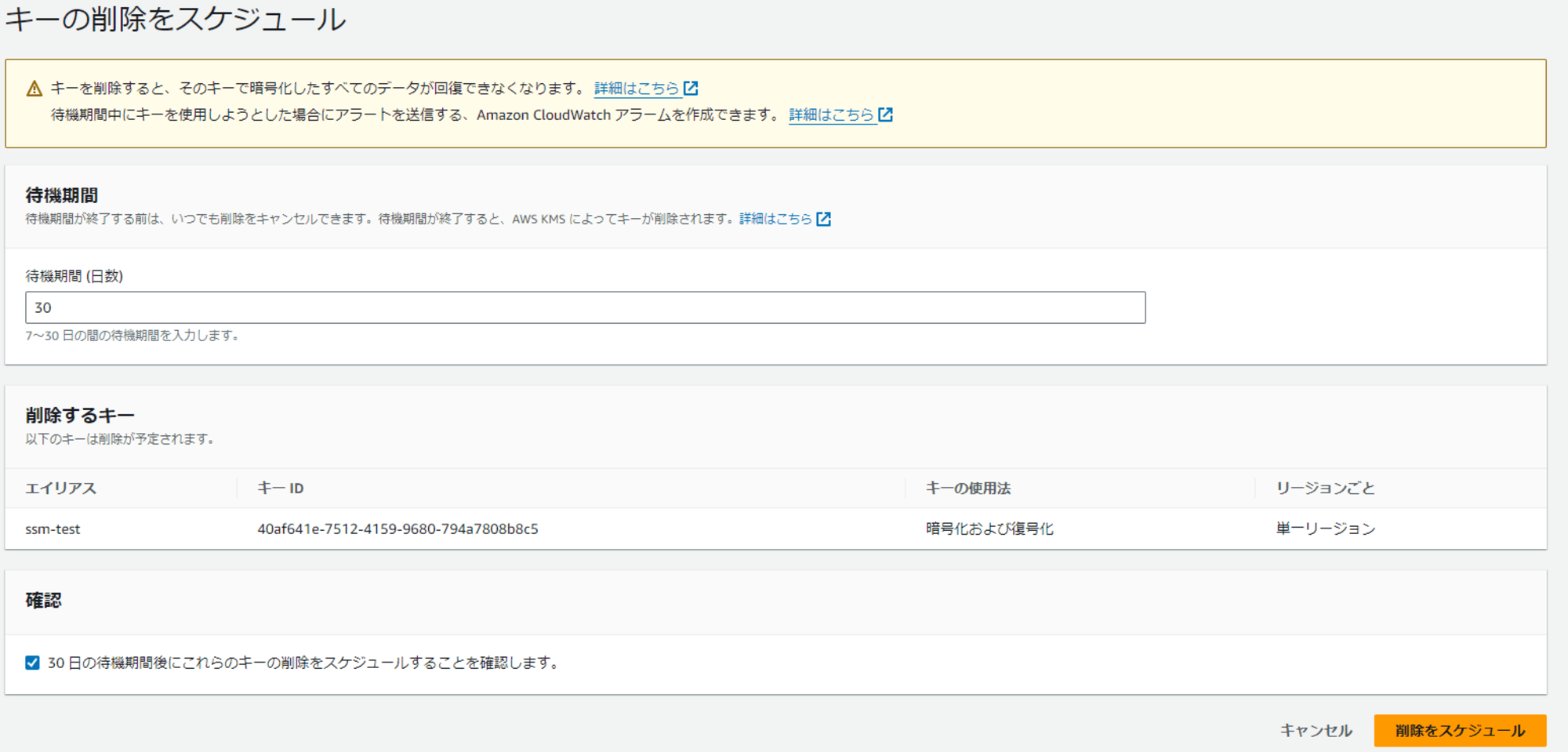Click the 削除するキー section heading
1568x752 pixels.
click(x=80, y=416)
